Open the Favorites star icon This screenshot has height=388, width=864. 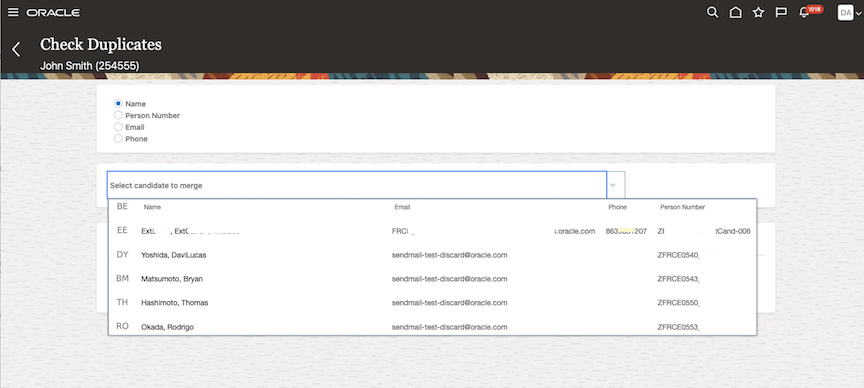758,12
